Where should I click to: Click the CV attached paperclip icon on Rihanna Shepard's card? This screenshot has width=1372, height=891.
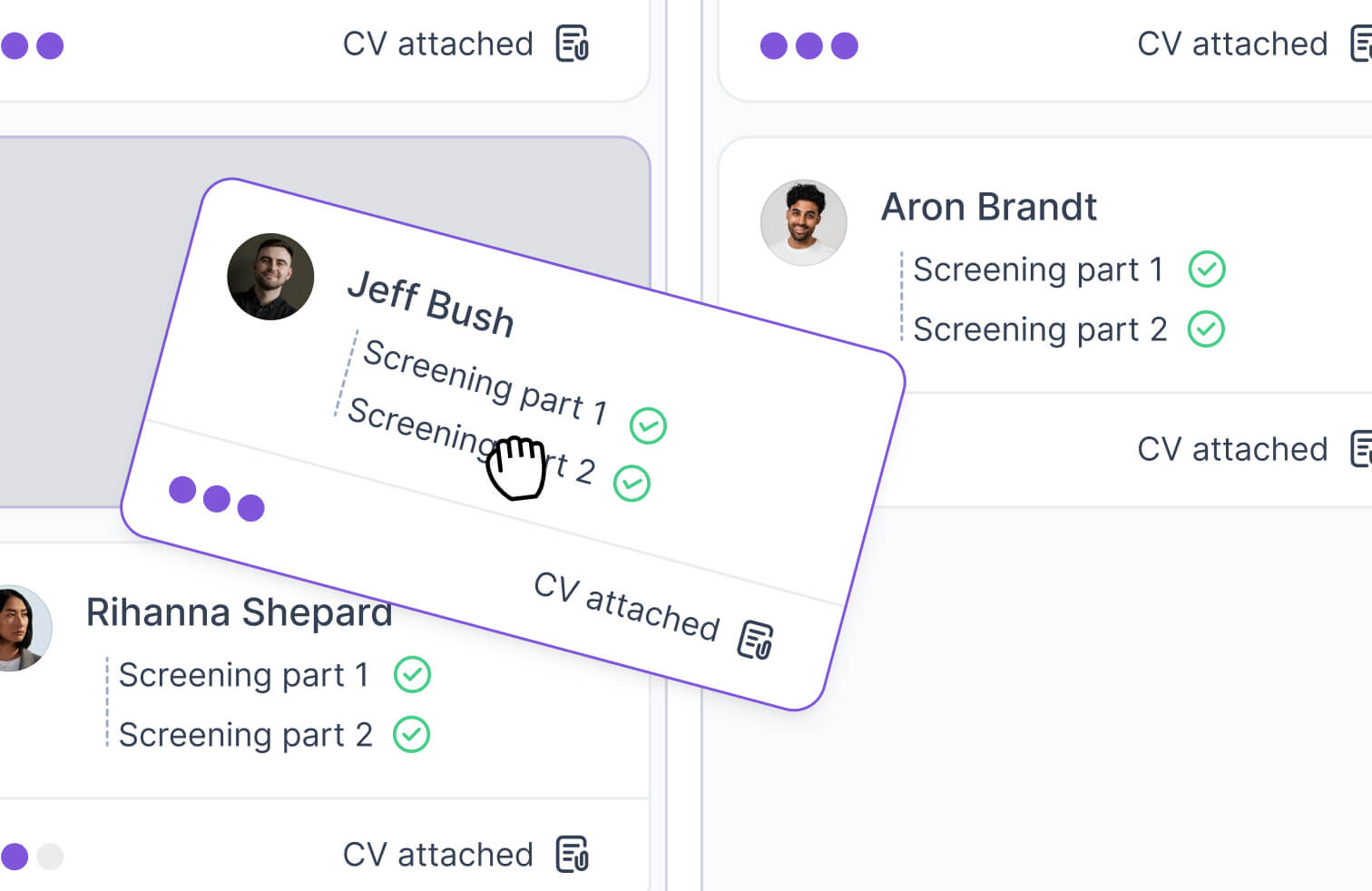571,854
